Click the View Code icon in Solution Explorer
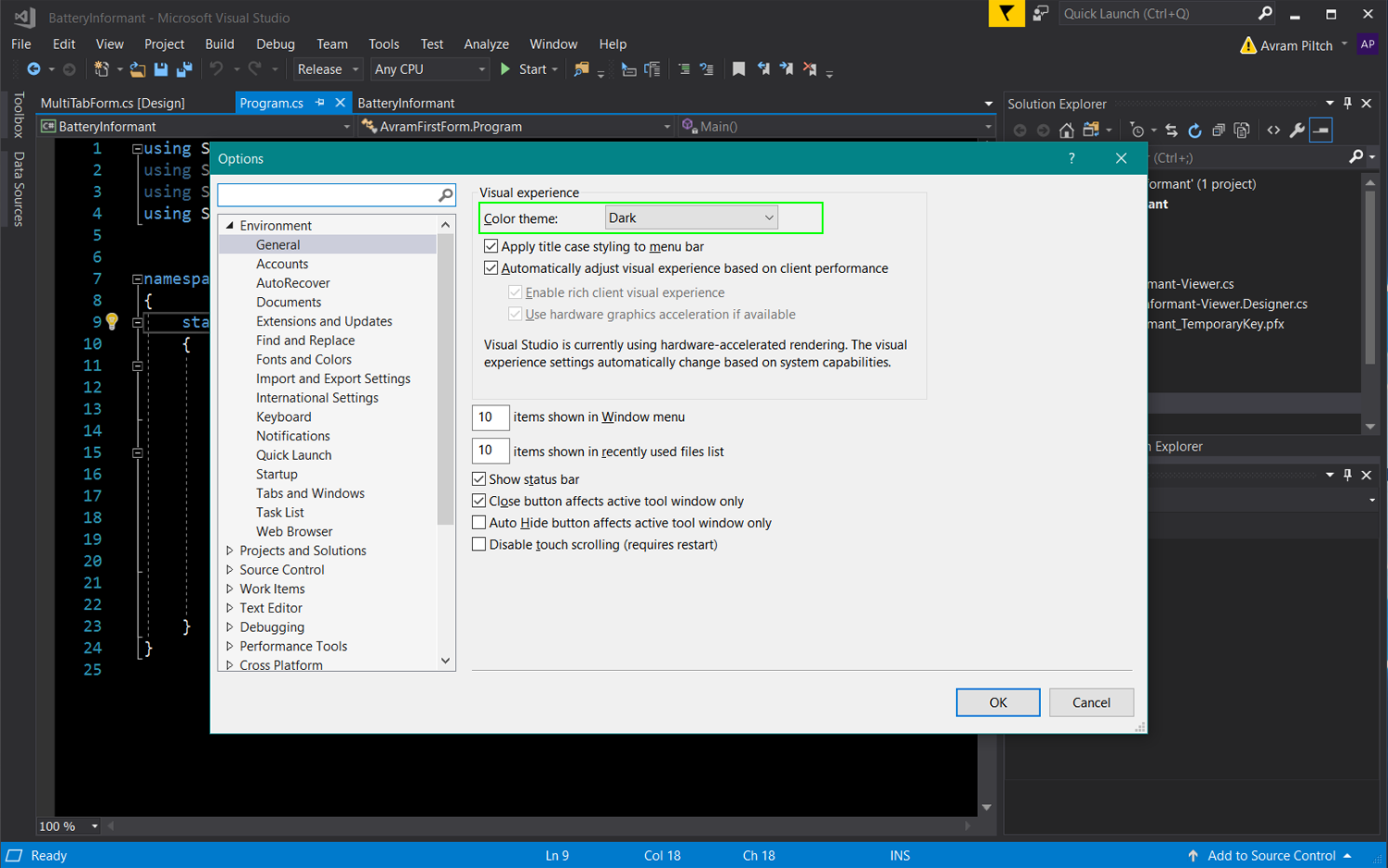 1273,130
